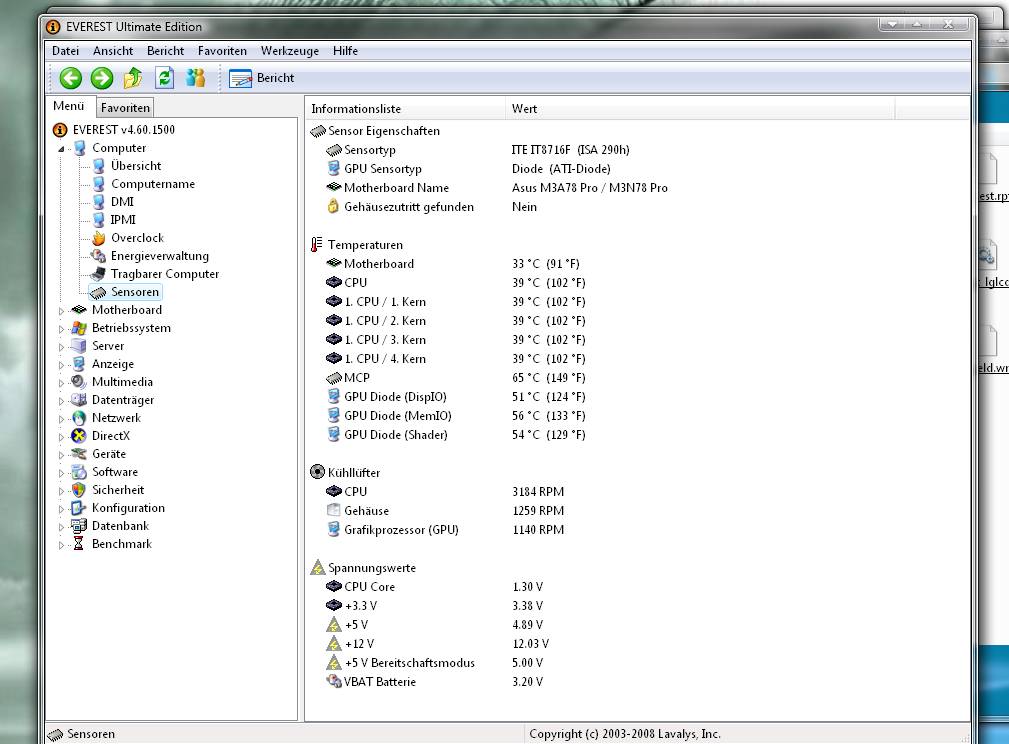This screenshot has width=1009, height=744.
Task: Select the +5 V Bereitschaftsmodus row
Action: coord(637,663)
